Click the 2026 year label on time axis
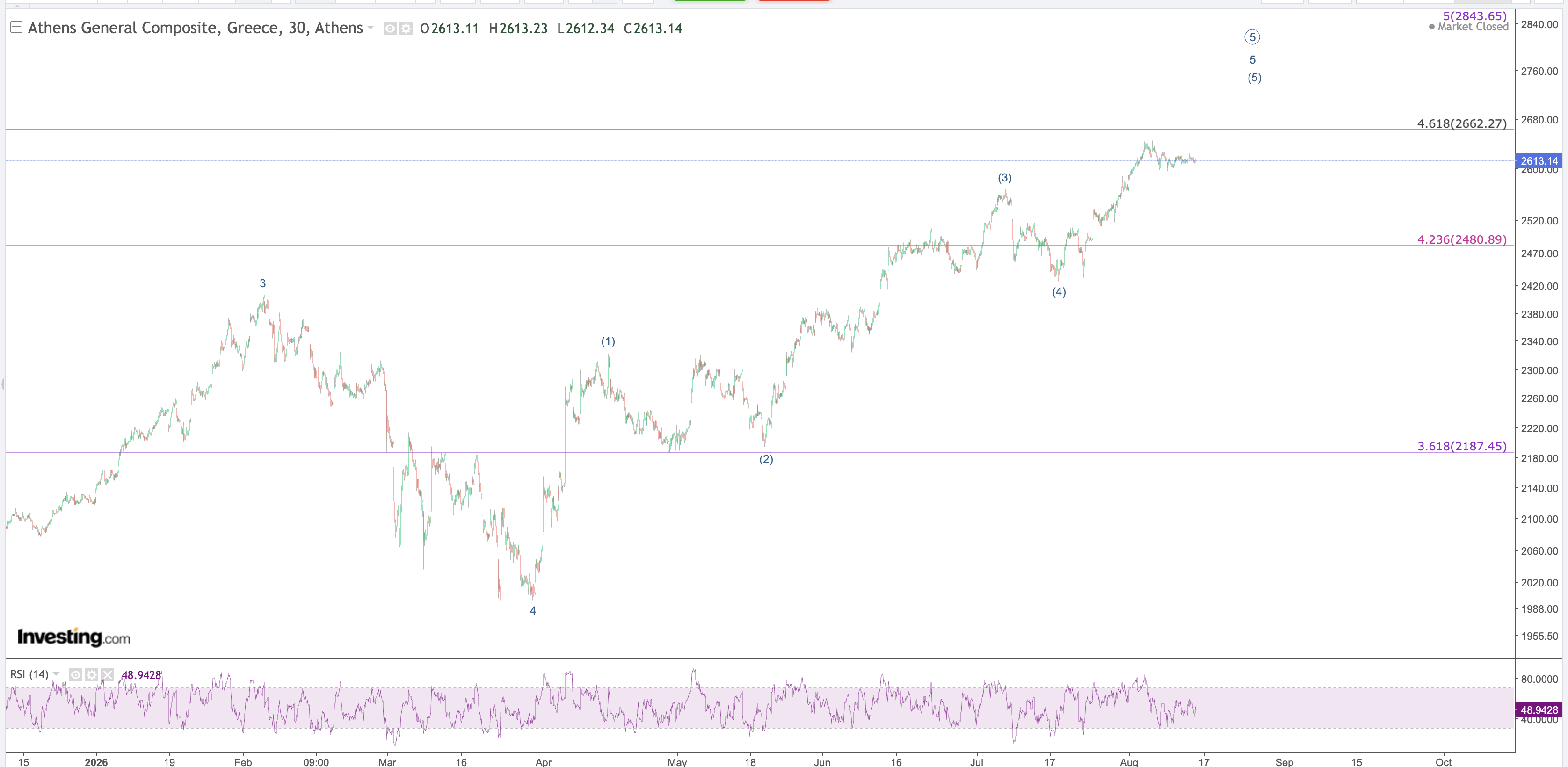The image size is (1568, 767). (96, 761)
